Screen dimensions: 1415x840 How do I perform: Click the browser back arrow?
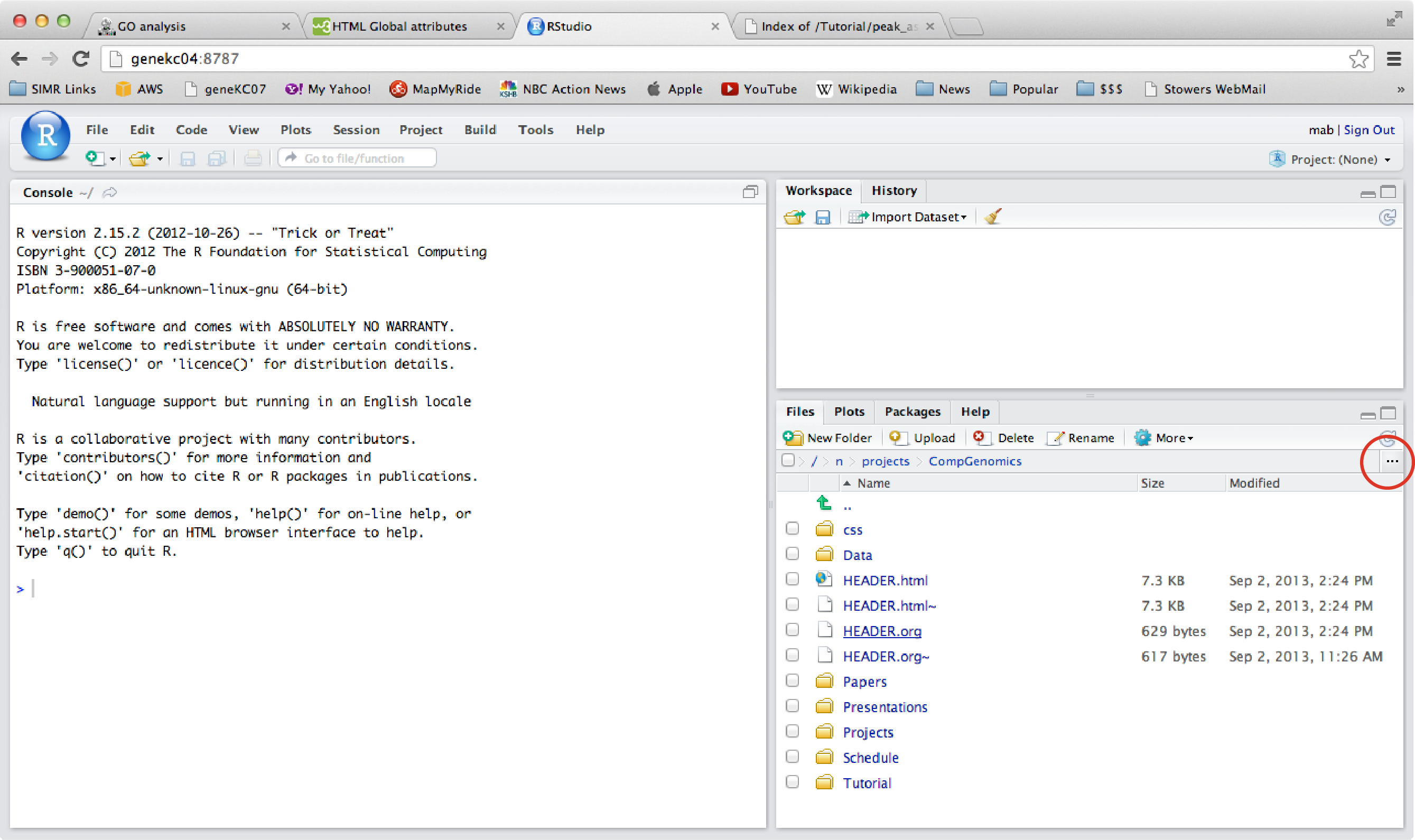point(19,59)
